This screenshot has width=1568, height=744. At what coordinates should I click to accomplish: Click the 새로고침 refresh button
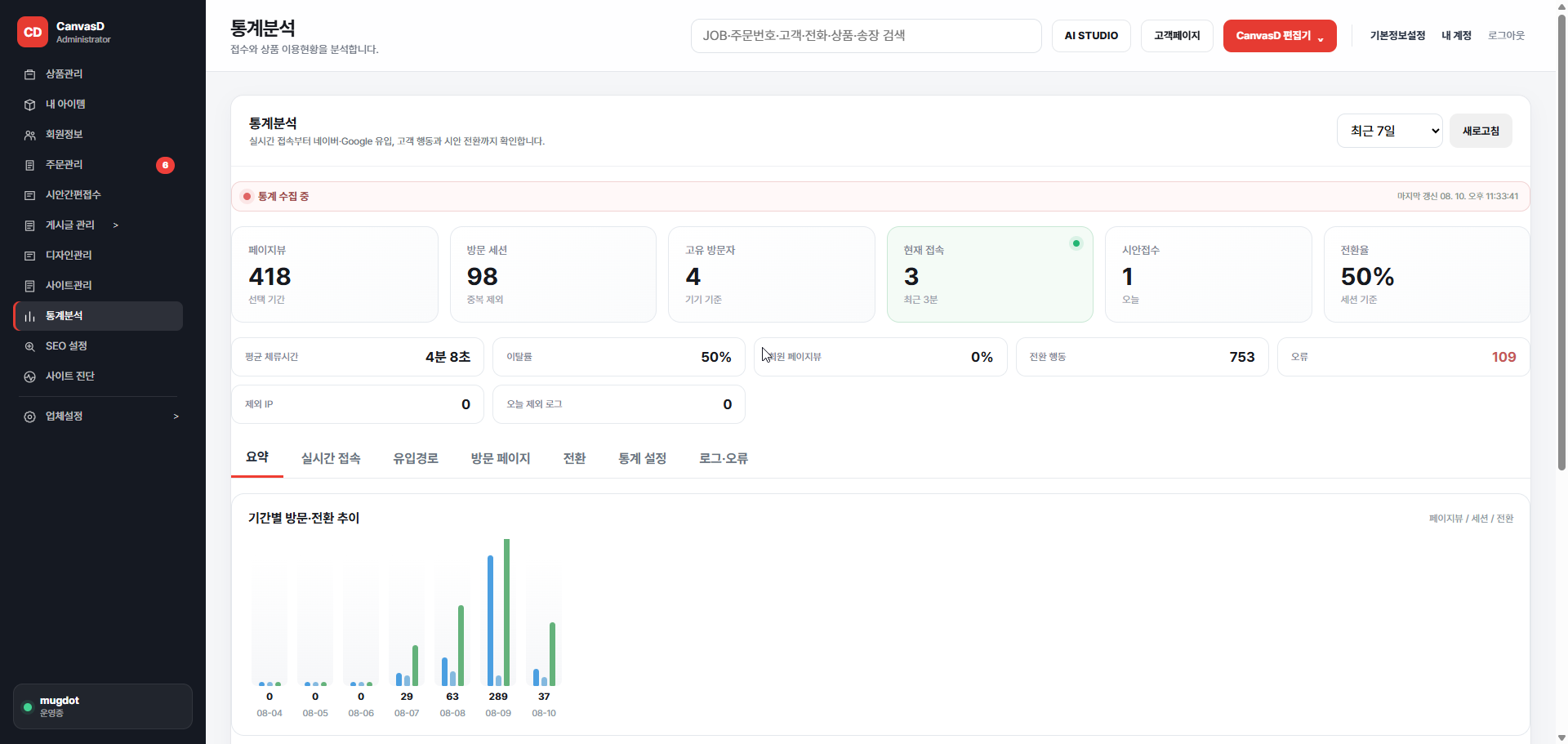[x=1481, y=131]
